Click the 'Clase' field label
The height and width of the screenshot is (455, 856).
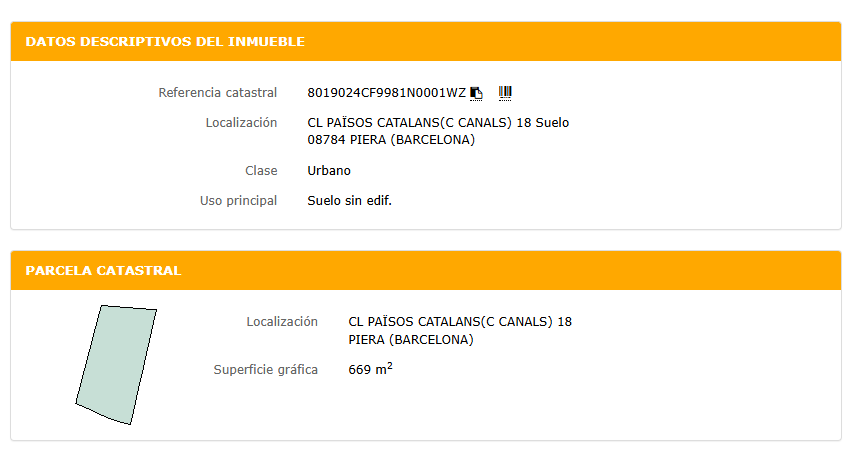(x=261, y=171)
